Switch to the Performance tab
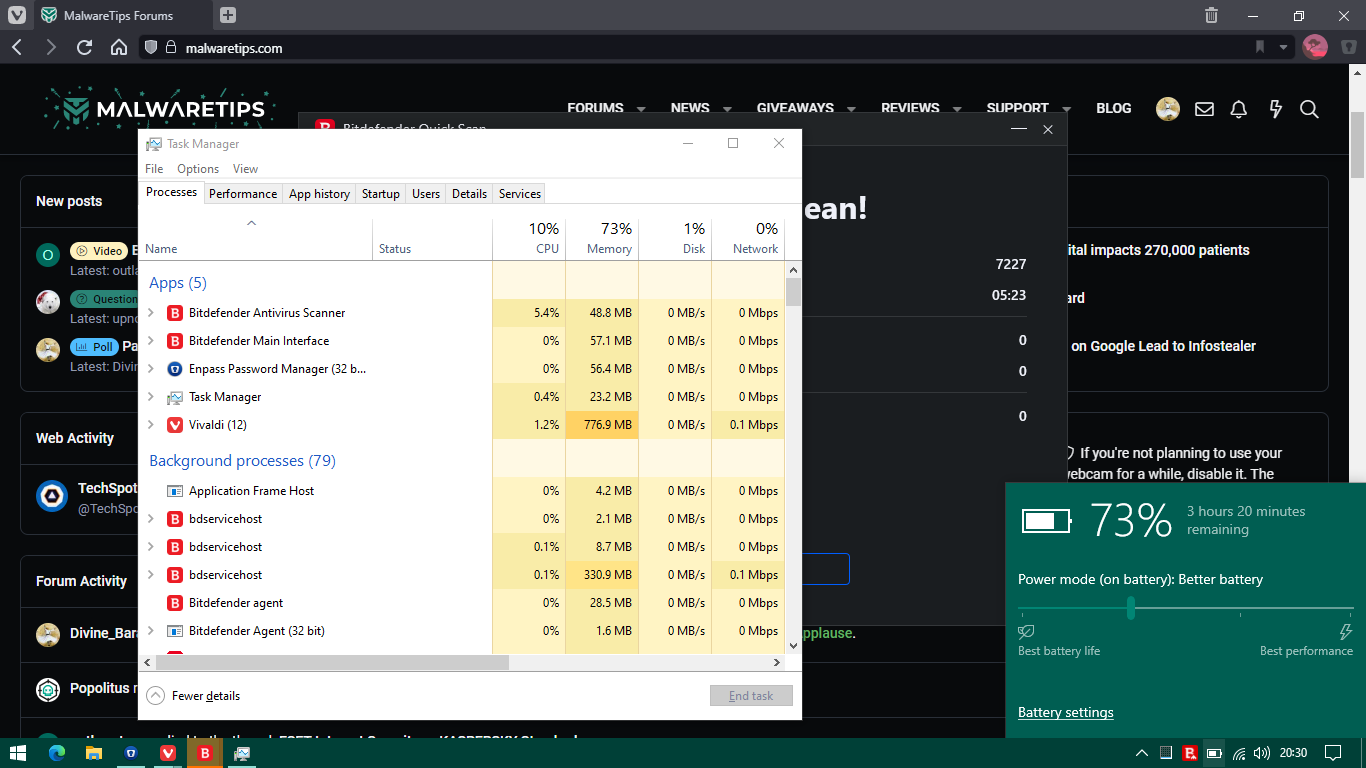The height and width of the screenshot is (768, 1366). [243, 194]
